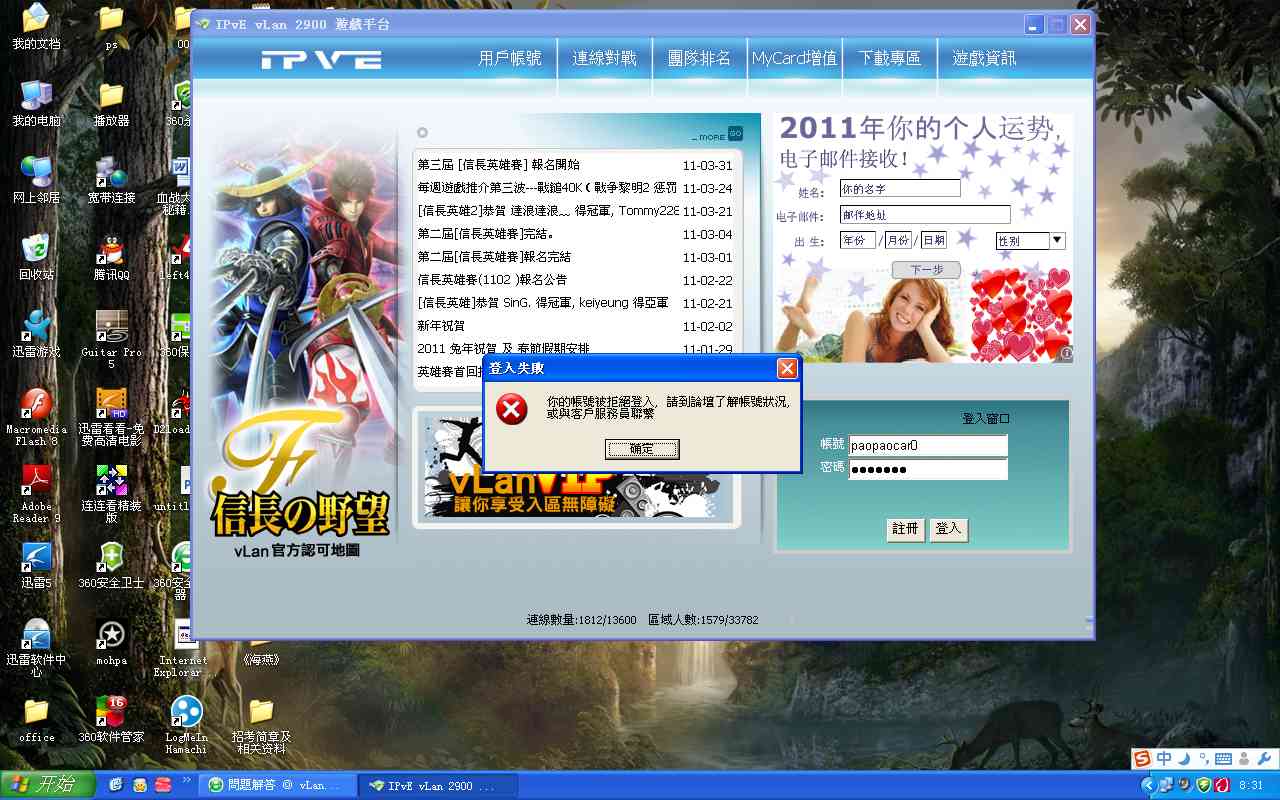1280x800 pixels.
Task: Open the 招考简章及相关资料 folder
Action: point(261,725)
